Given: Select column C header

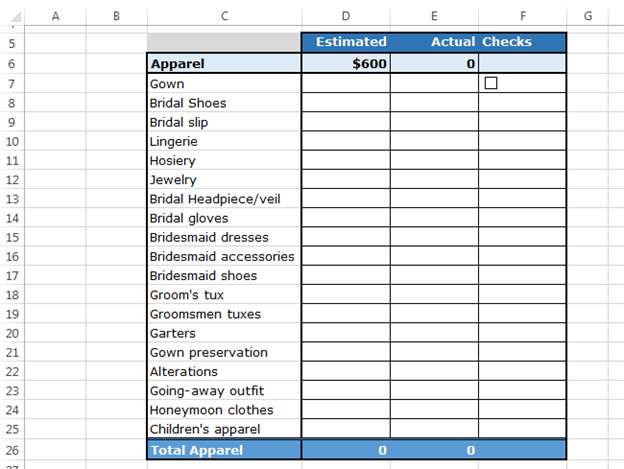Looking at the screenshot, I should coord(224,16).
